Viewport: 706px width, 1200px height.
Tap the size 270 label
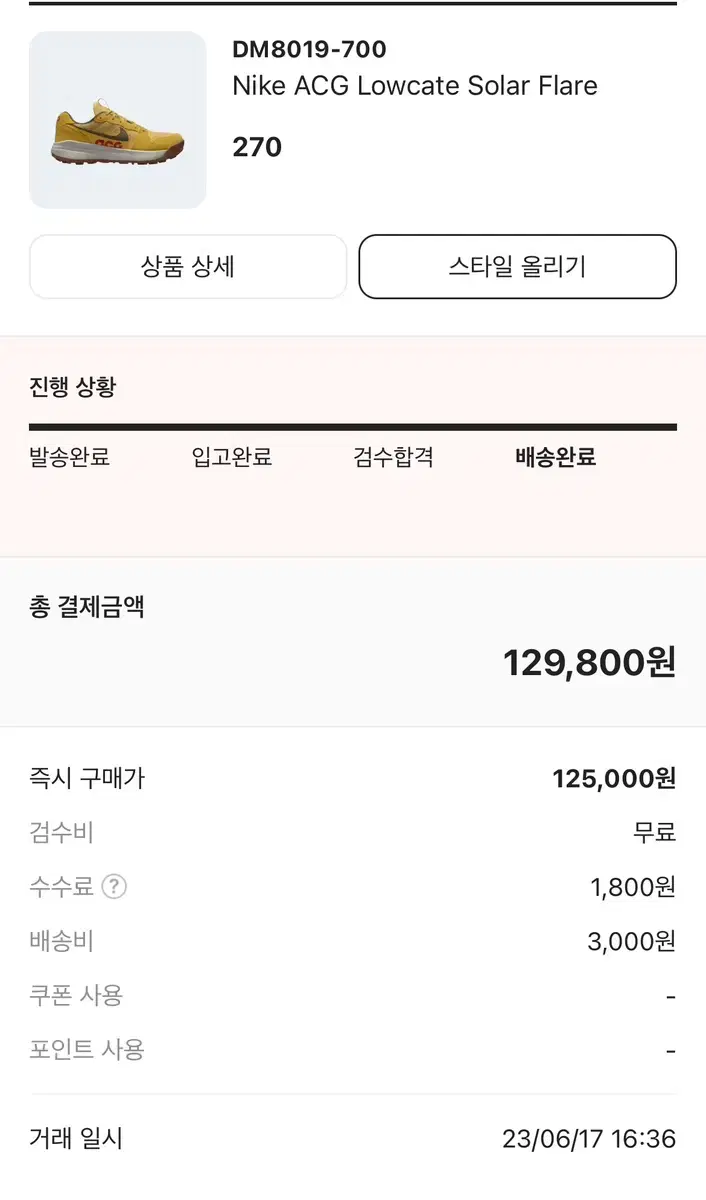pos(257,147)
